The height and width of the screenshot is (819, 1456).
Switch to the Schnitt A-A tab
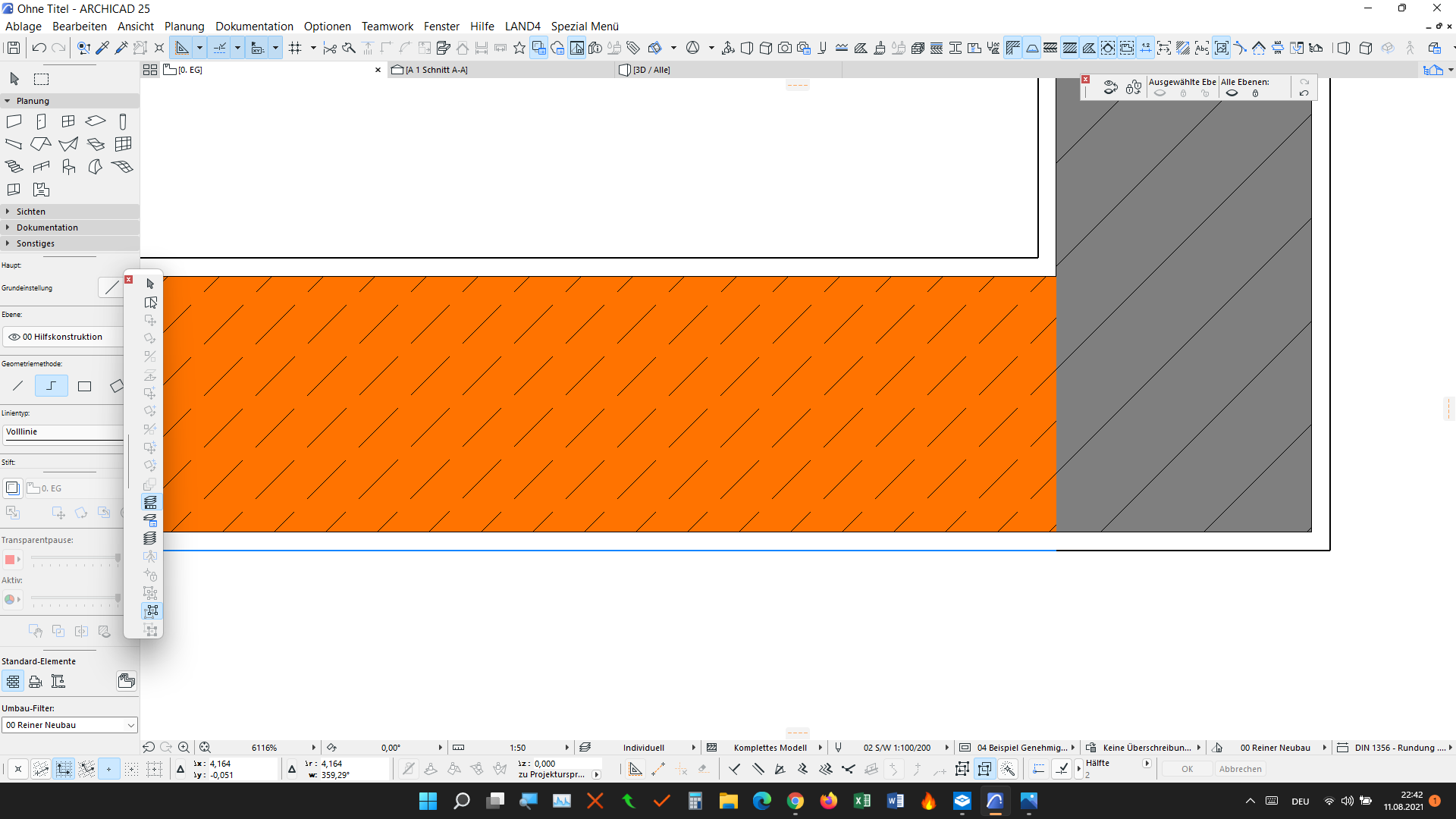436,70
